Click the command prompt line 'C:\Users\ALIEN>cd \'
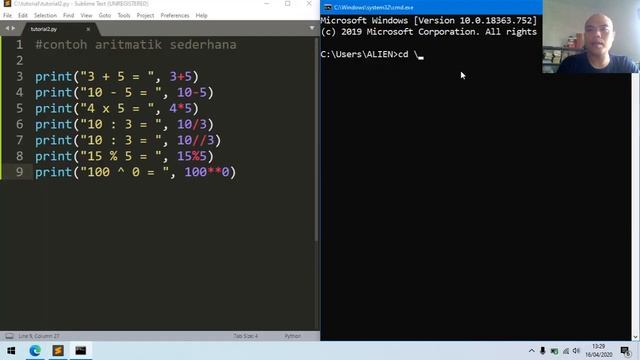Viewport: 640px width, 360px height. coord(372,54)
